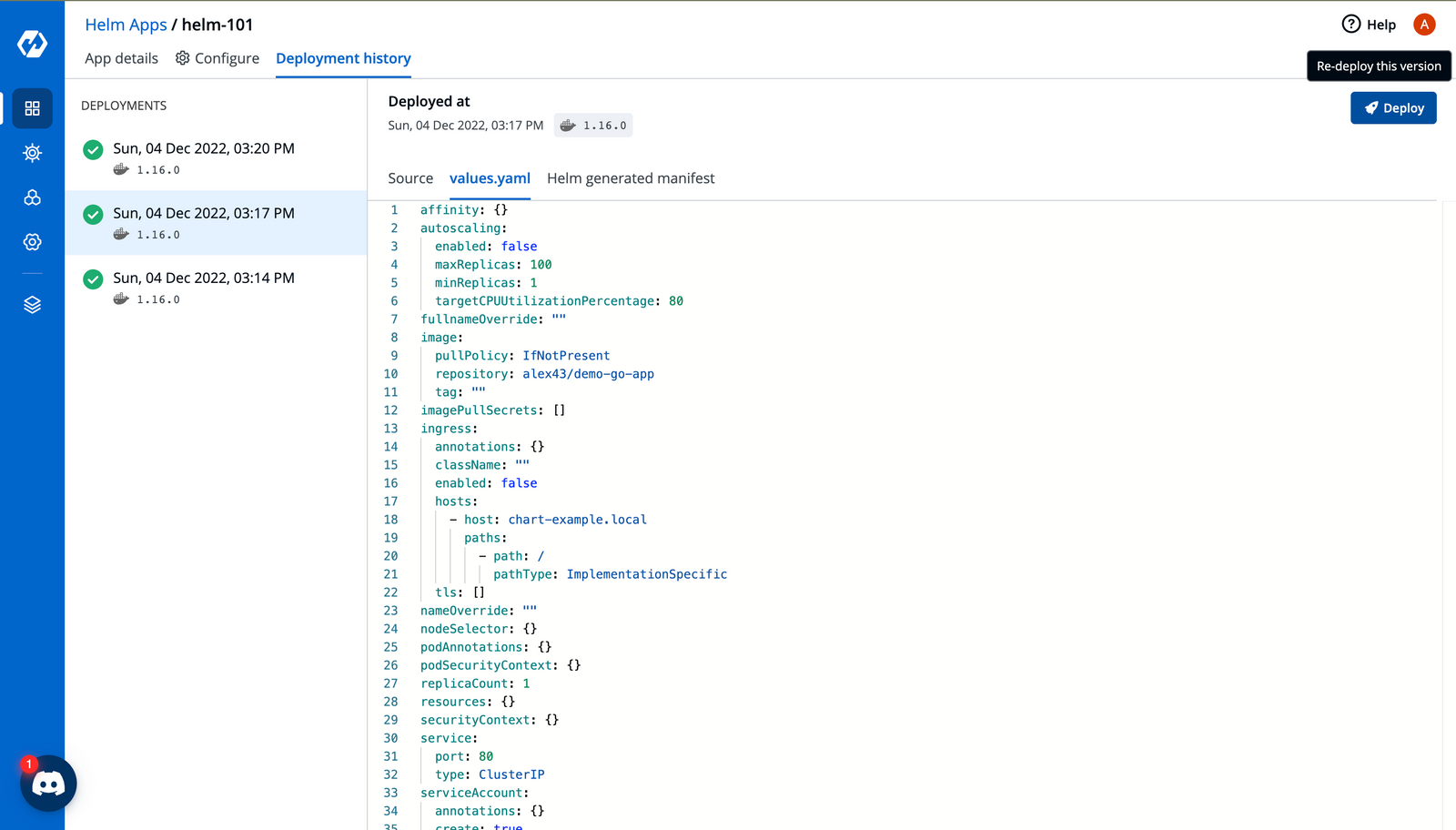Open Stack Manager stacked-layers icon
The width and height of the screenshot is (1456, 830).
[x=32, y=304]
